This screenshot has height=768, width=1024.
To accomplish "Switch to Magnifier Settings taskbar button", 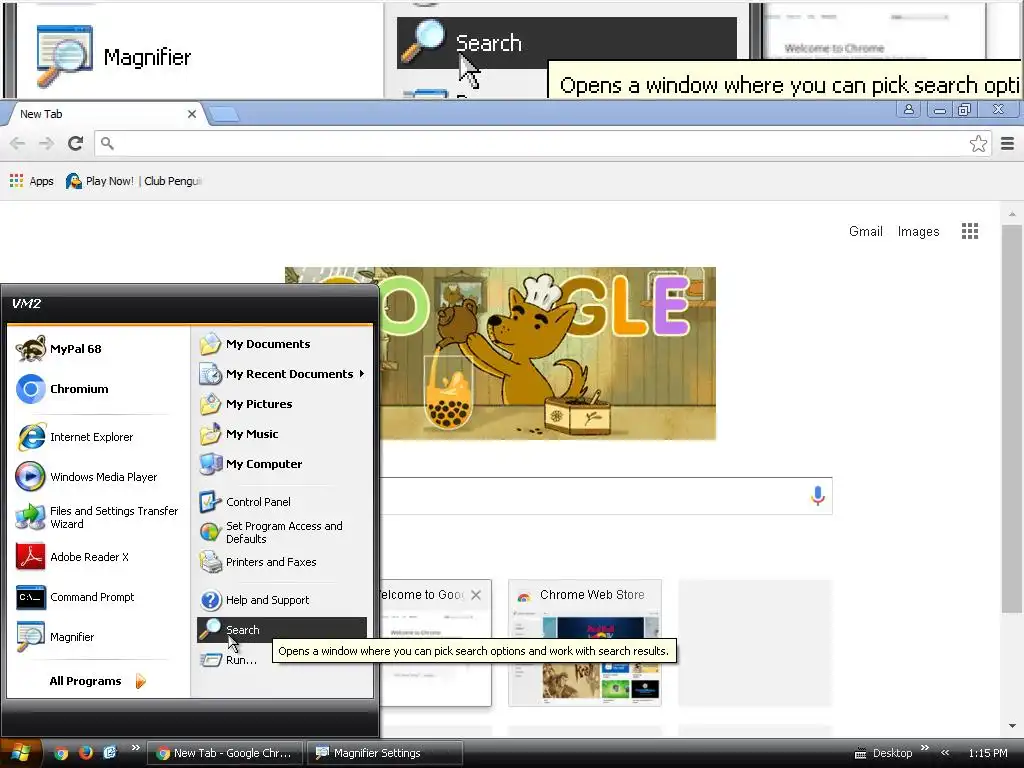I will [385, 753].
